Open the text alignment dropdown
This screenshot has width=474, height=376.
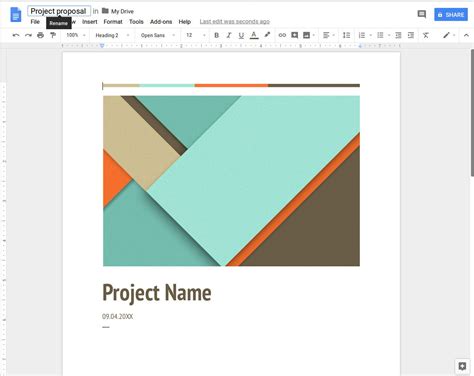coord(328,35)
